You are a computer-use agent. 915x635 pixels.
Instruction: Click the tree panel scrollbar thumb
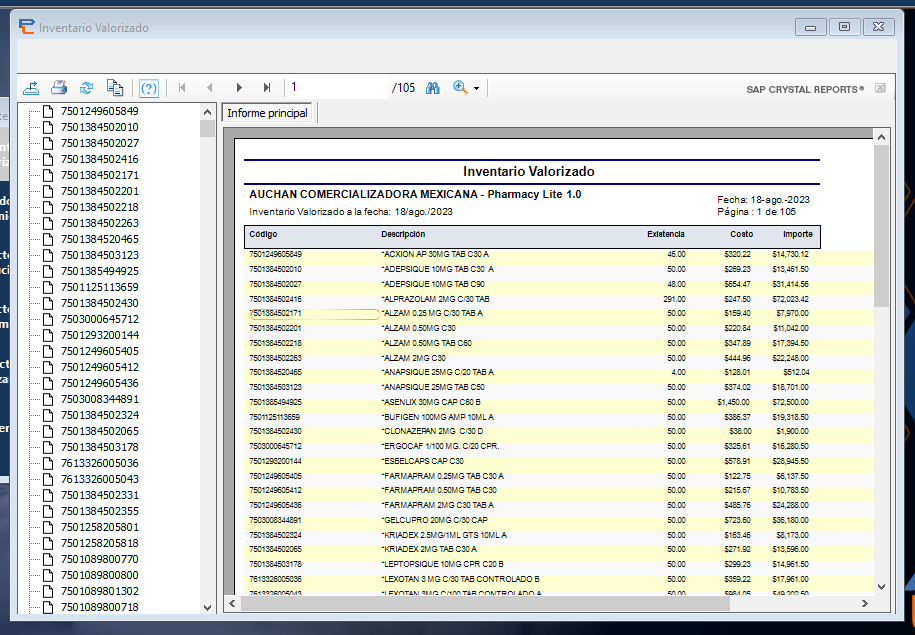tap(207, 128)
